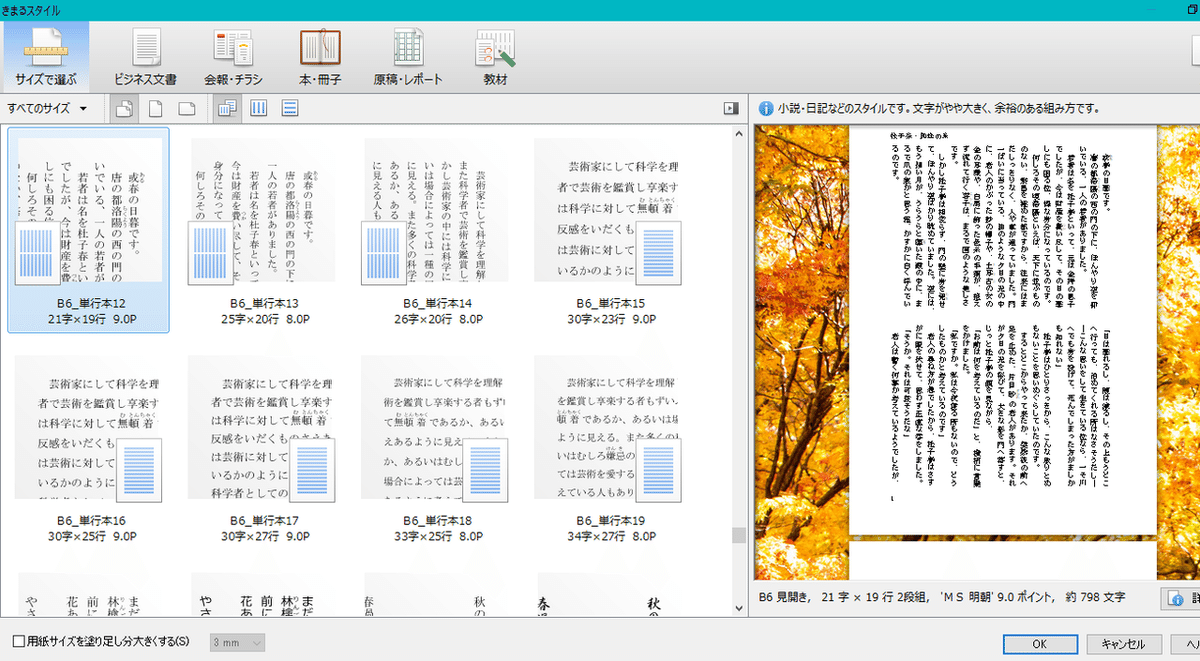This screenshot has height=661, width=1200.
Task: Filter to portrait paper orientation
Action: [x=155, y=108]
